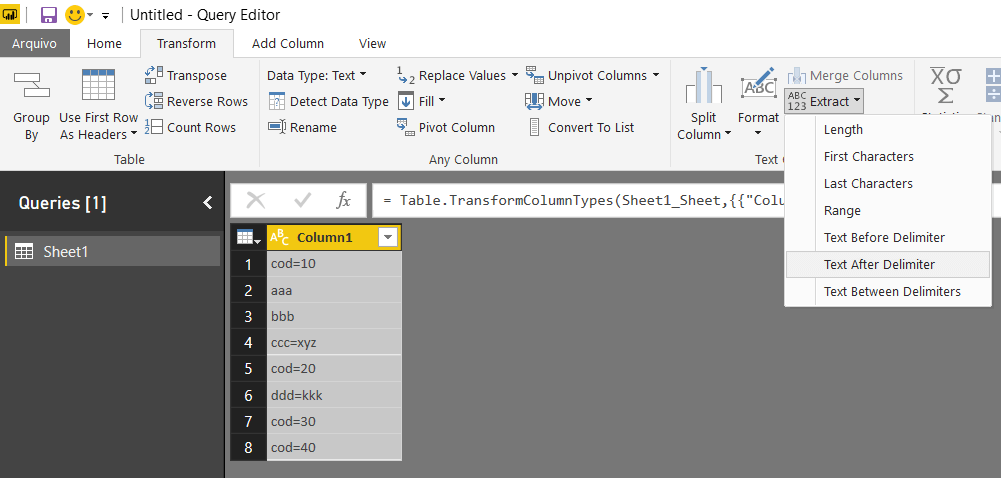The image size is (1001, 478).
Task: Open the quick access toolbar customize arrow
Action: click(105, 15)
